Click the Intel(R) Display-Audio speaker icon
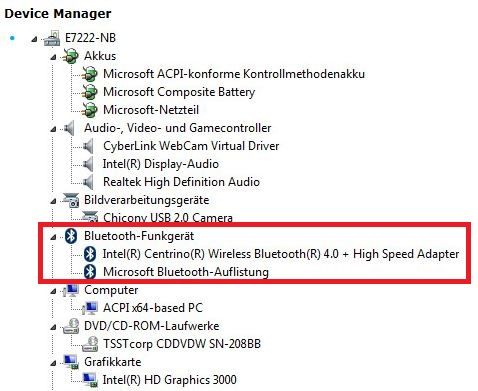 88,164
